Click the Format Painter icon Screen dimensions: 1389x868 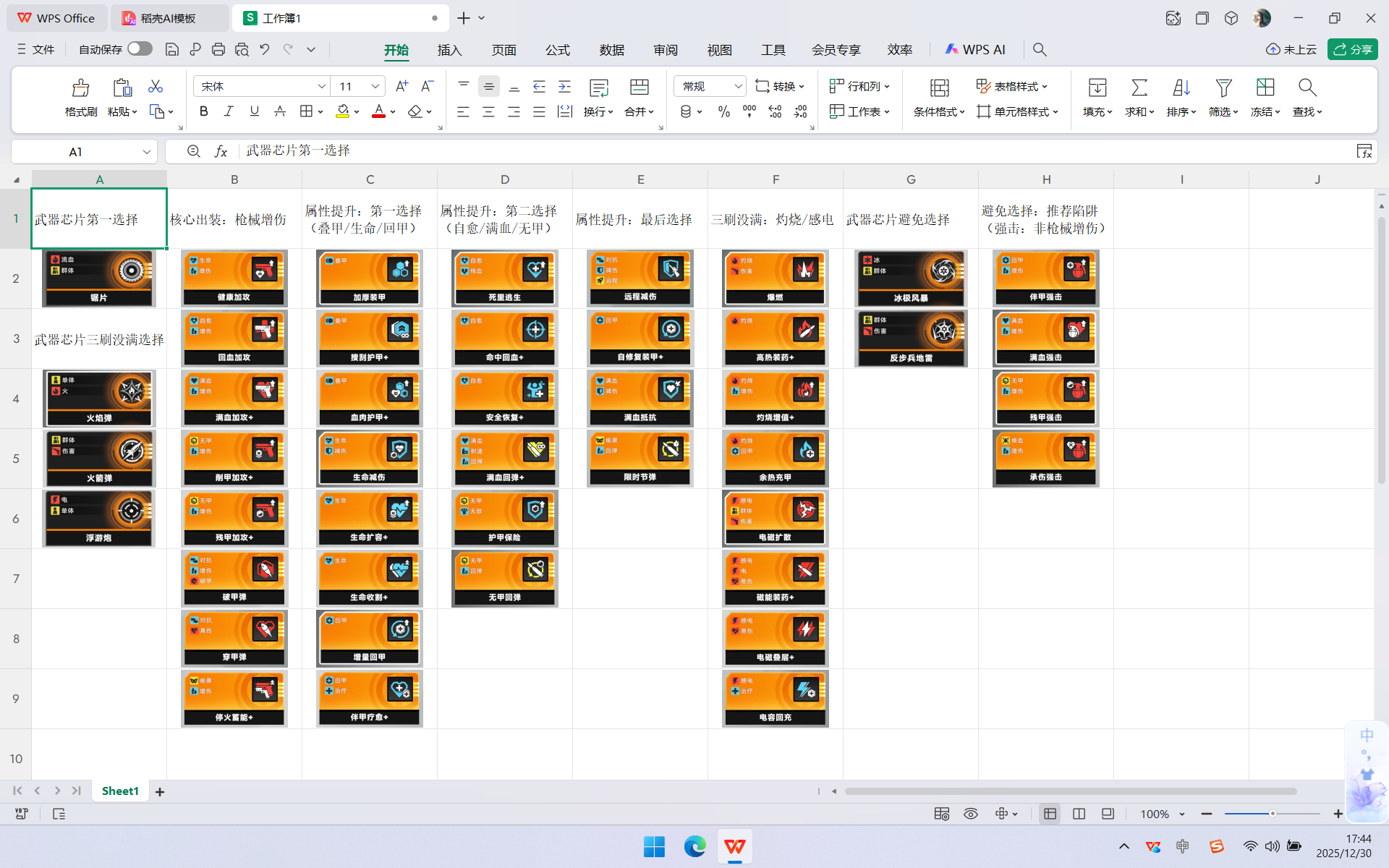pyautogui.click(x=80, y=88)
